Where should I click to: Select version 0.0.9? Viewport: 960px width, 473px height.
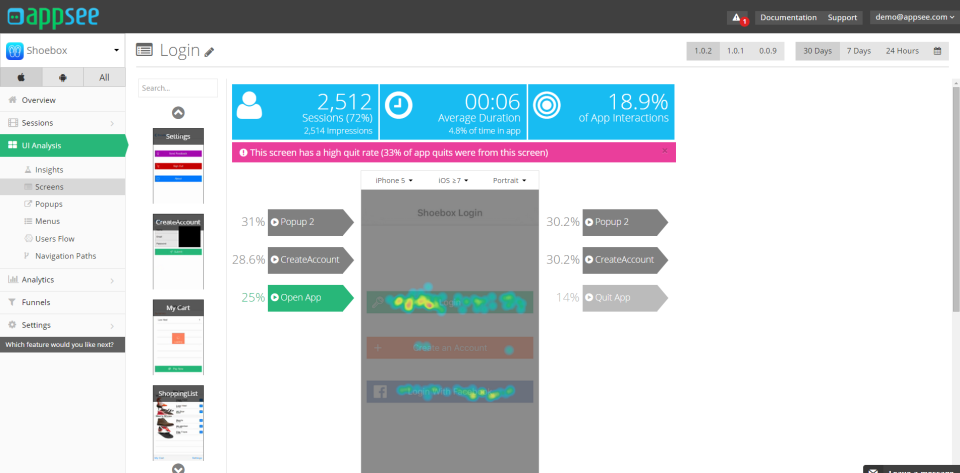pyautogui.click(x=768, y=51)
